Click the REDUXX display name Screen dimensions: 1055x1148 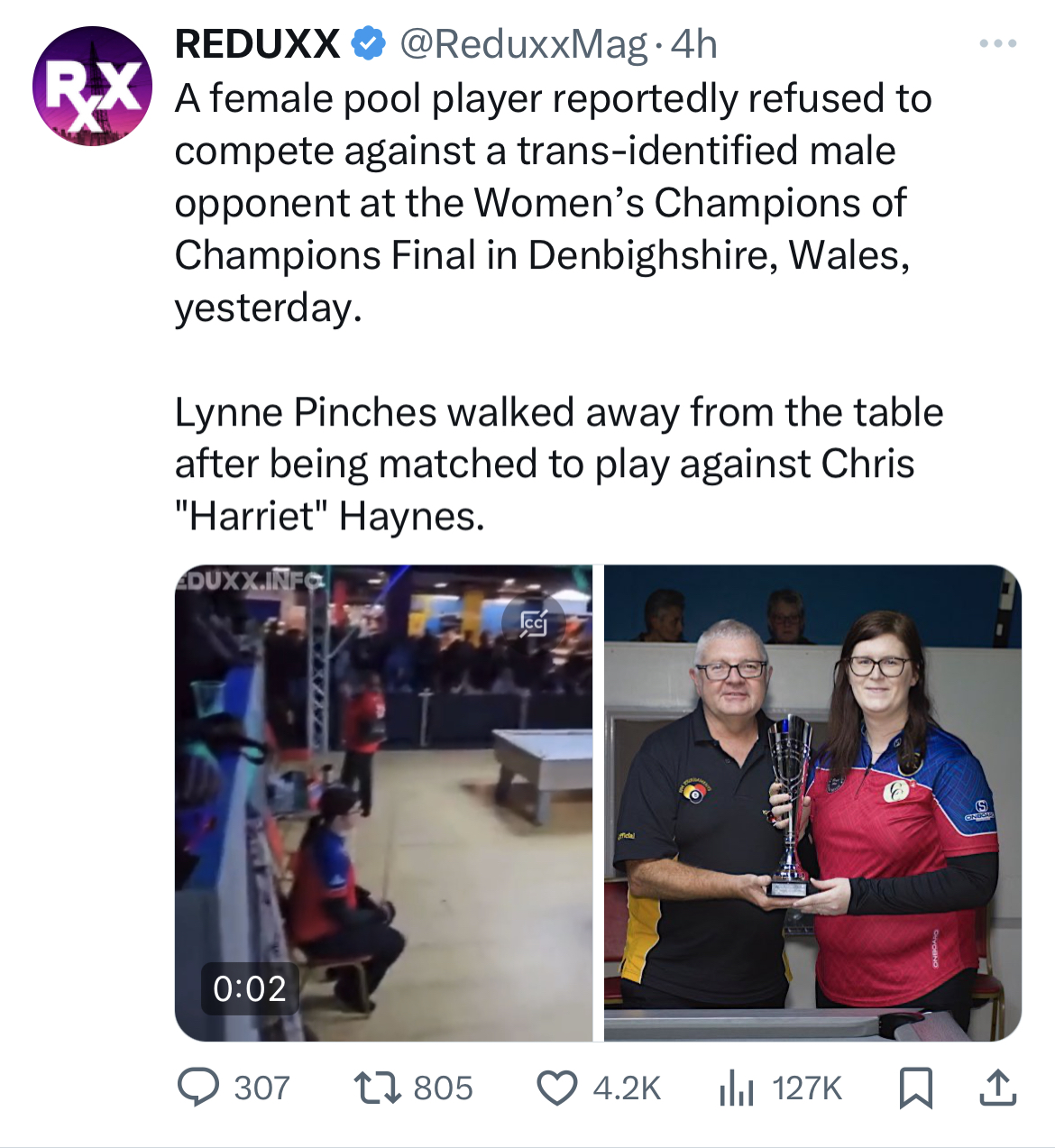coord(257,43)
